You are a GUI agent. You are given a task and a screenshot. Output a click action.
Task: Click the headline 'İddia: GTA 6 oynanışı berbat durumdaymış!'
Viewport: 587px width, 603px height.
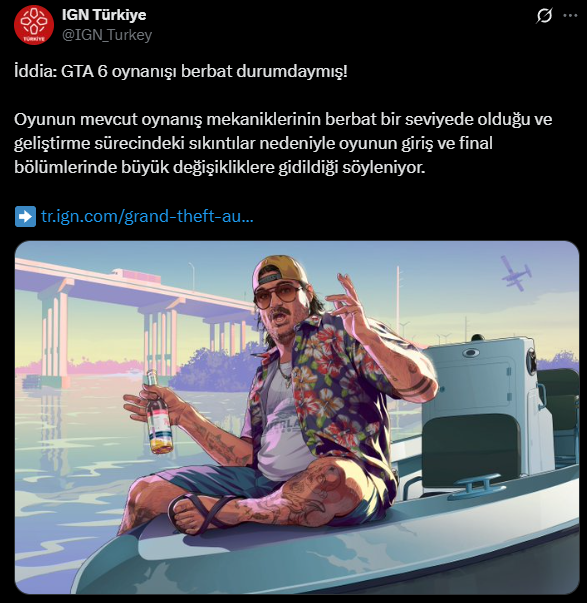point(181,72)
